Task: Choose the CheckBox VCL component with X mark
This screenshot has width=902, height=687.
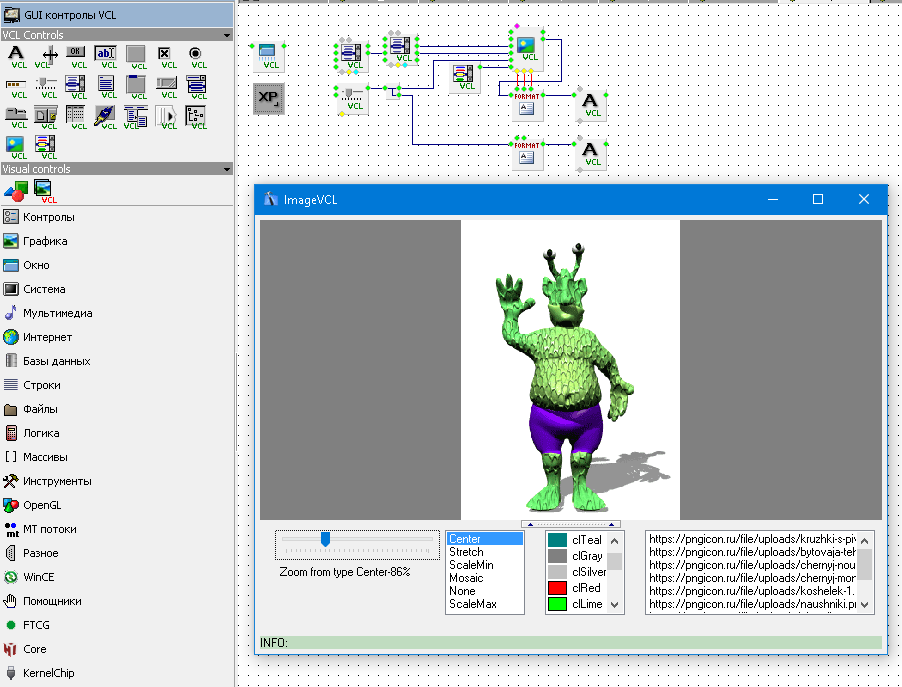Action: point(166,57)
